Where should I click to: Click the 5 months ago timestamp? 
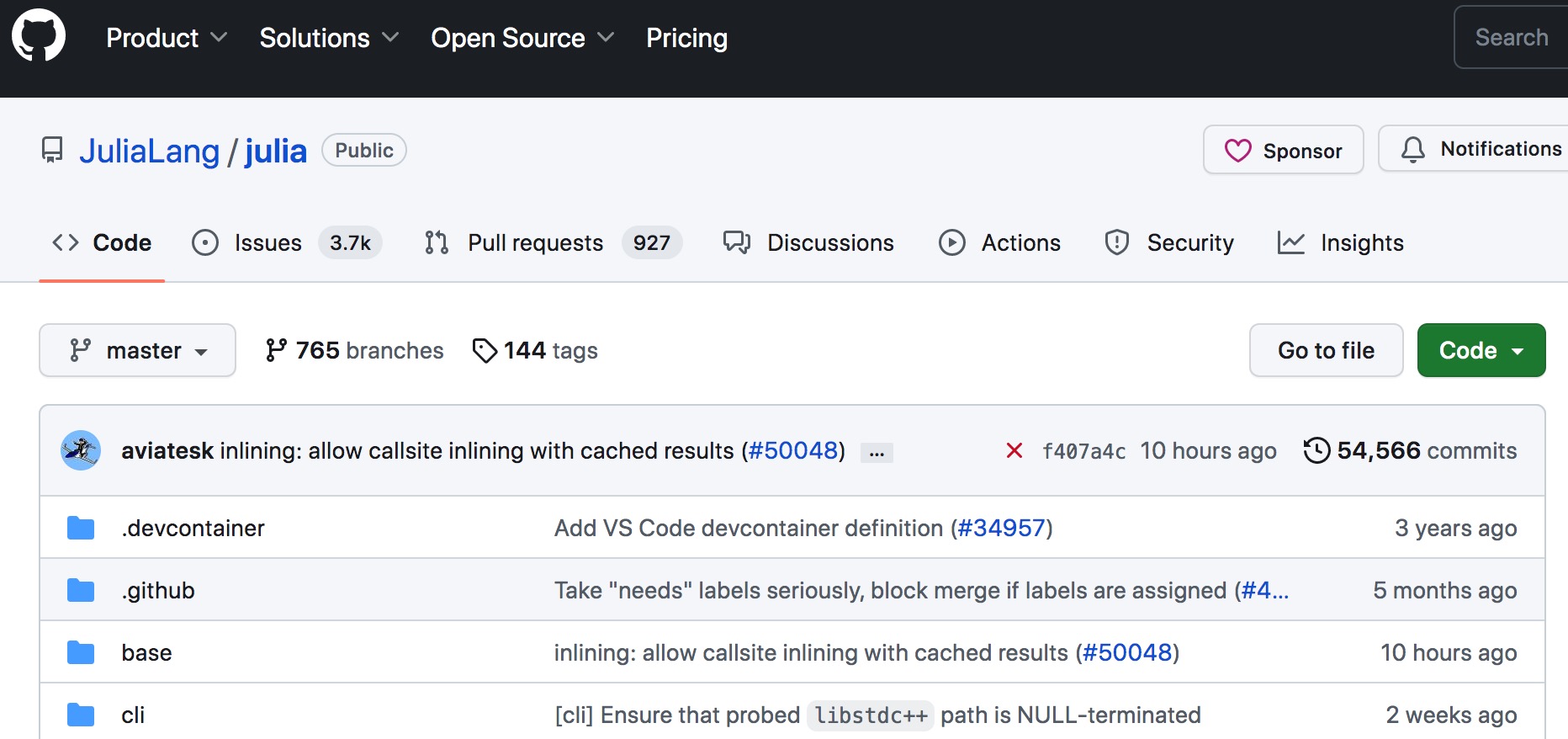[1445, 590]
